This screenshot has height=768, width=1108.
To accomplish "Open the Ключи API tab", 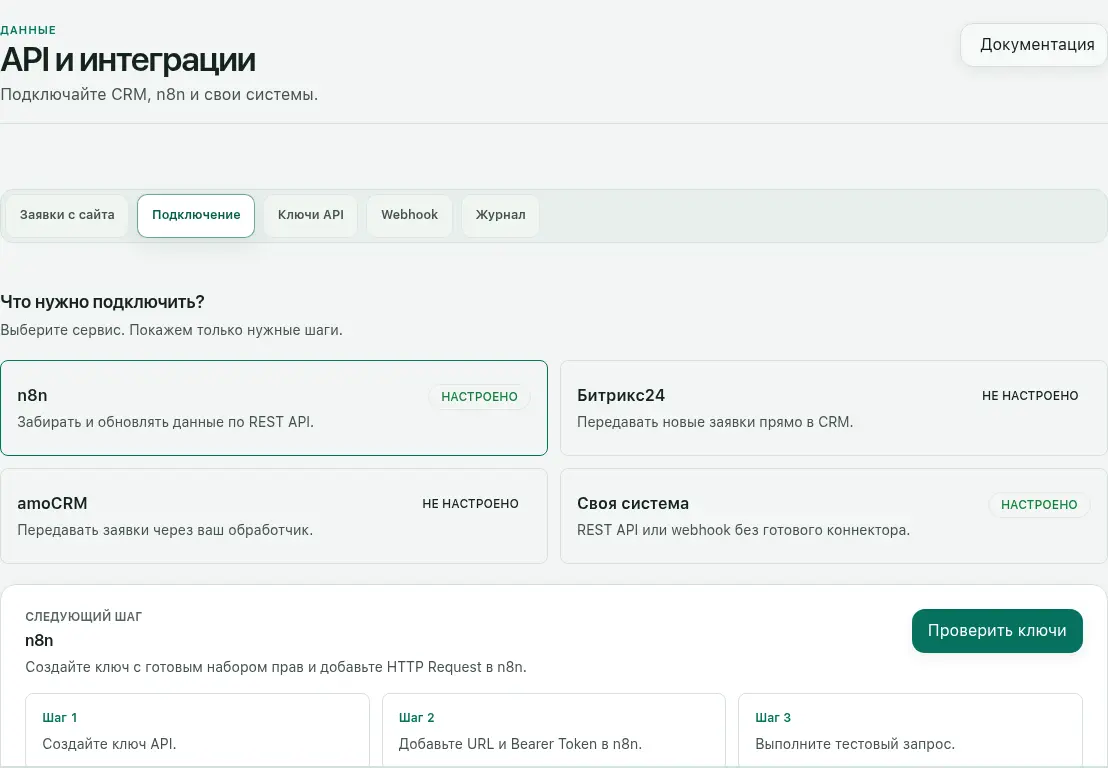I will [x=311, y=215].
